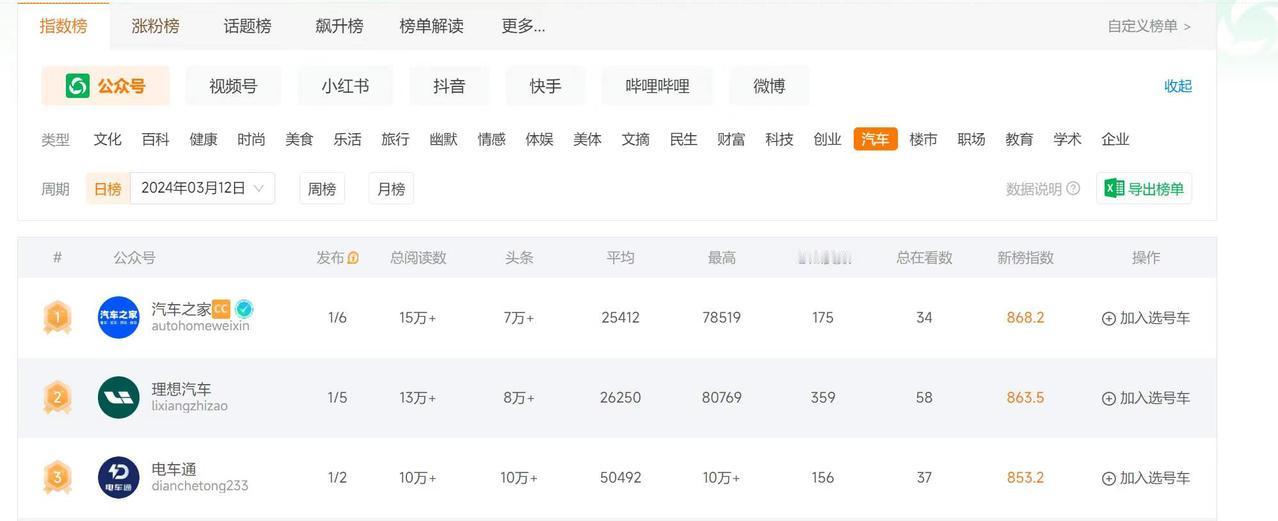Filter by the 文化 category
This screenshot has height=521, width=1278.
click(107, 139)
